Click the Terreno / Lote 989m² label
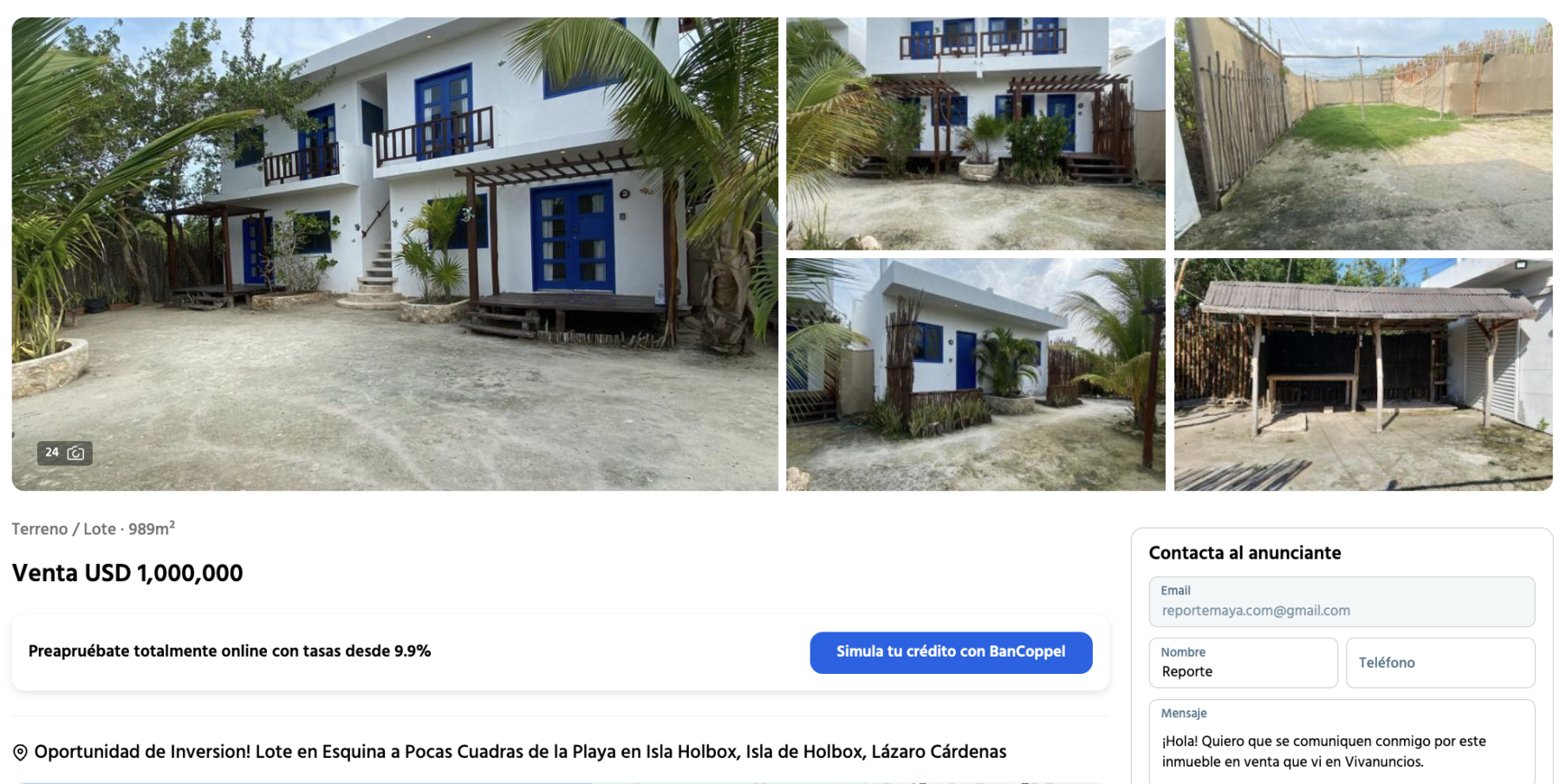 (x=94, y=528)
